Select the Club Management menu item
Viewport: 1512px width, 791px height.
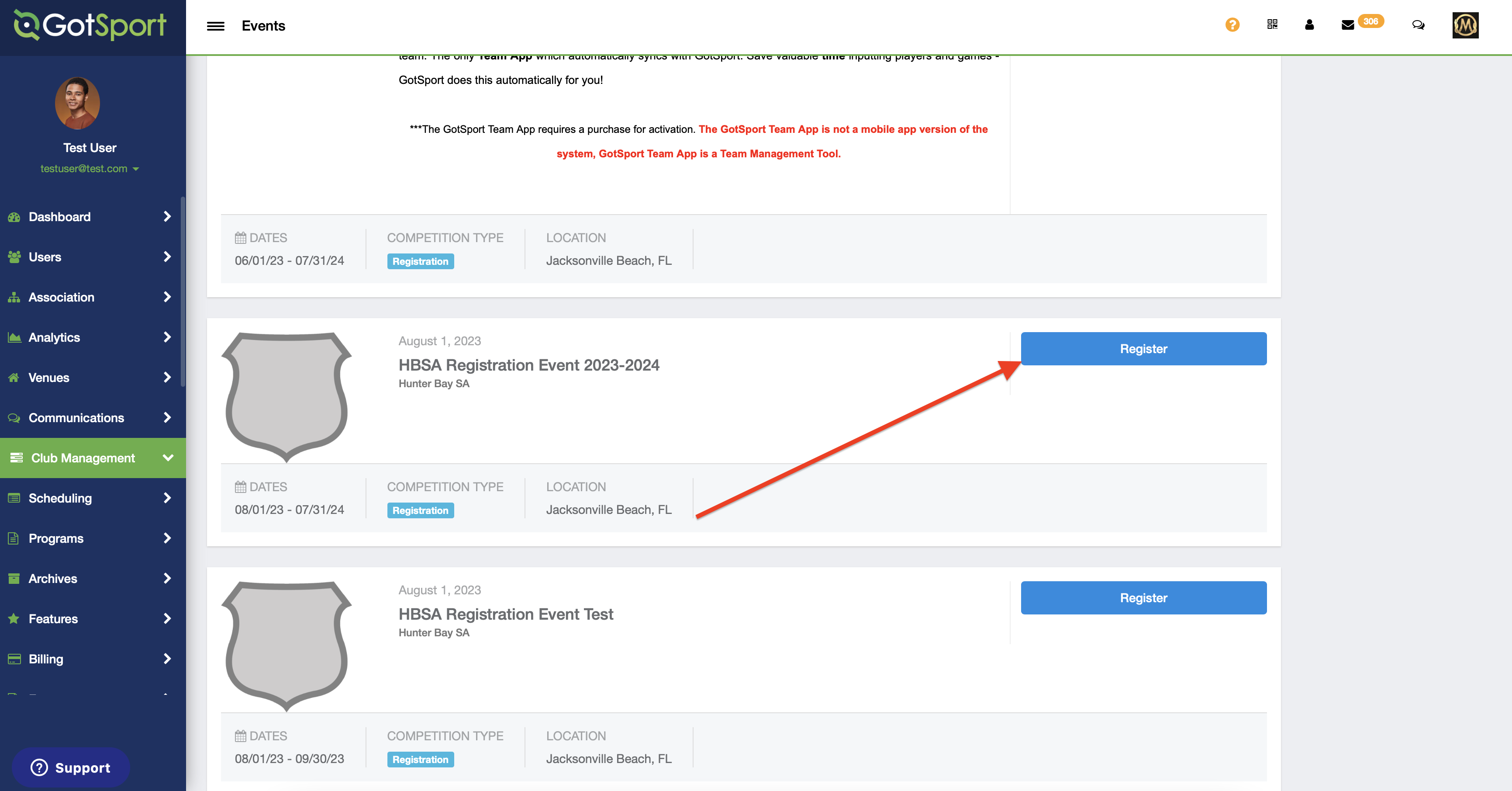(x=93, y=458)
